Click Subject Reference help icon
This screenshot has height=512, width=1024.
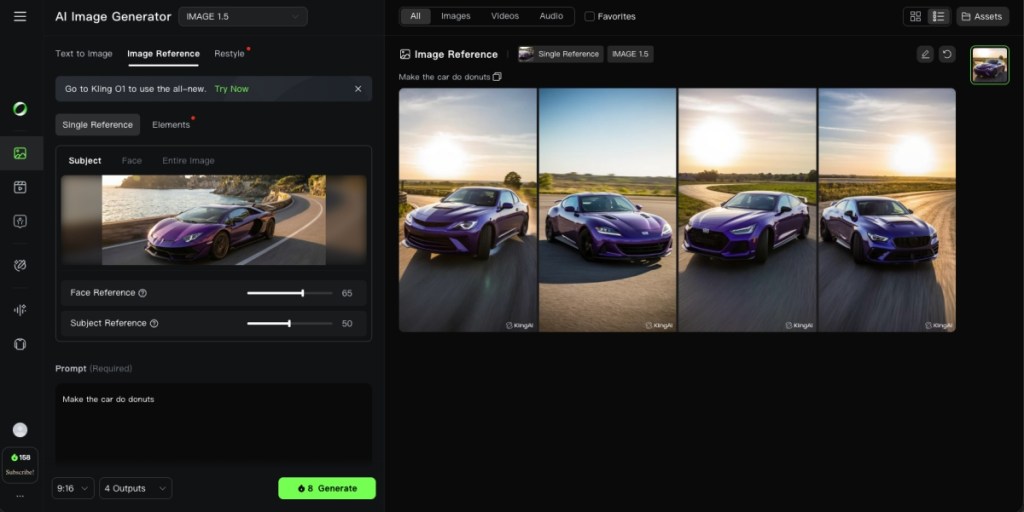tap(154, 323)
